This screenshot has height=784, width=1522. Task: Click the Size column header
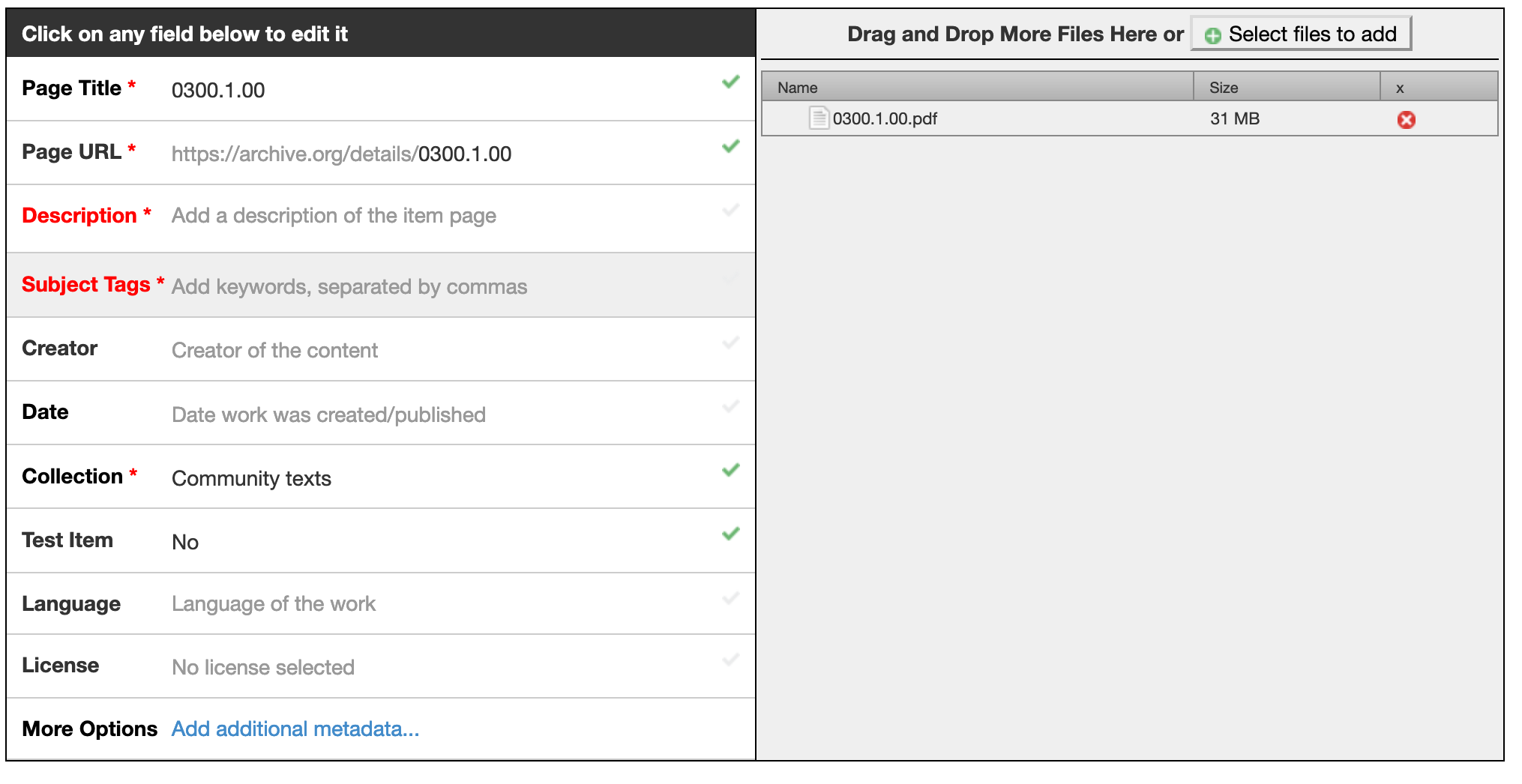pos(1224,87)
